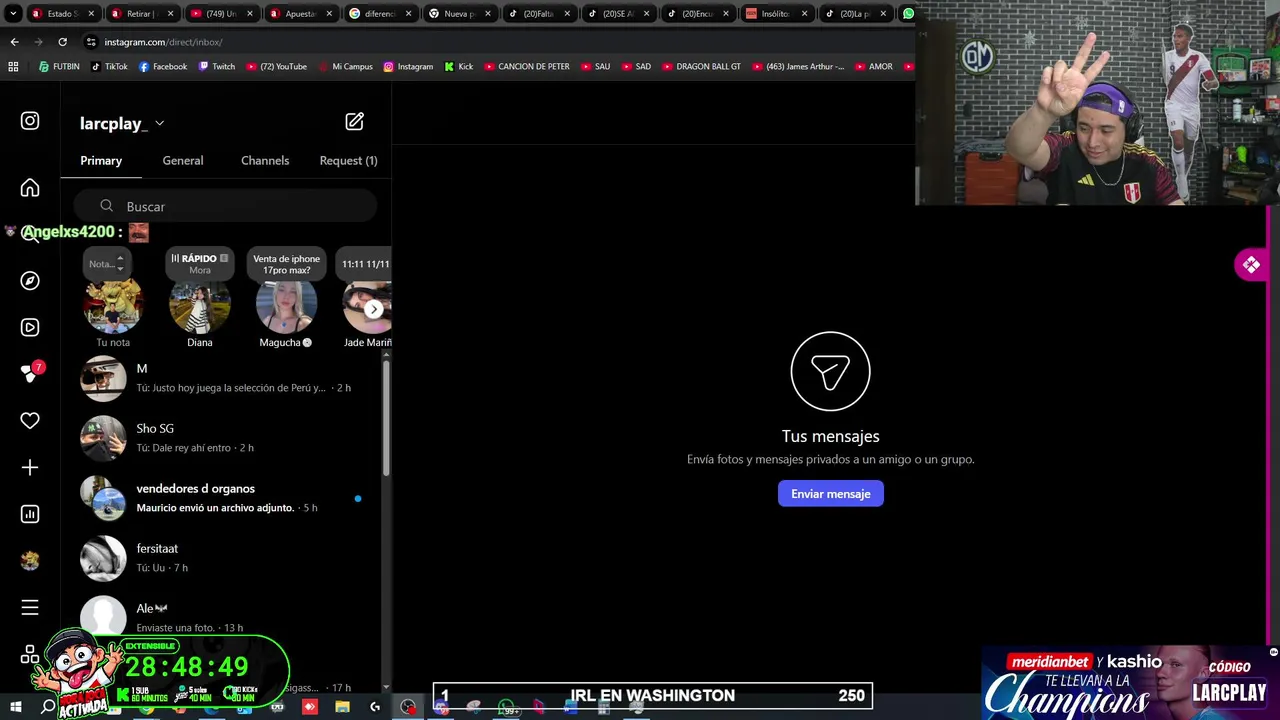Click the pink floating extension icon
Image resolution: width=1280 pixels, height=720 pixels.
1251,265
